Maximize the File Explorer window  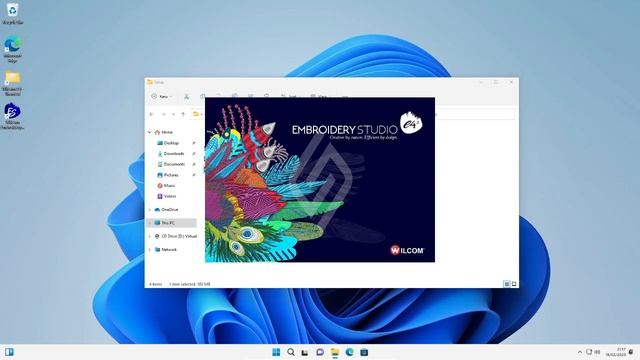(x=496, y=82)
